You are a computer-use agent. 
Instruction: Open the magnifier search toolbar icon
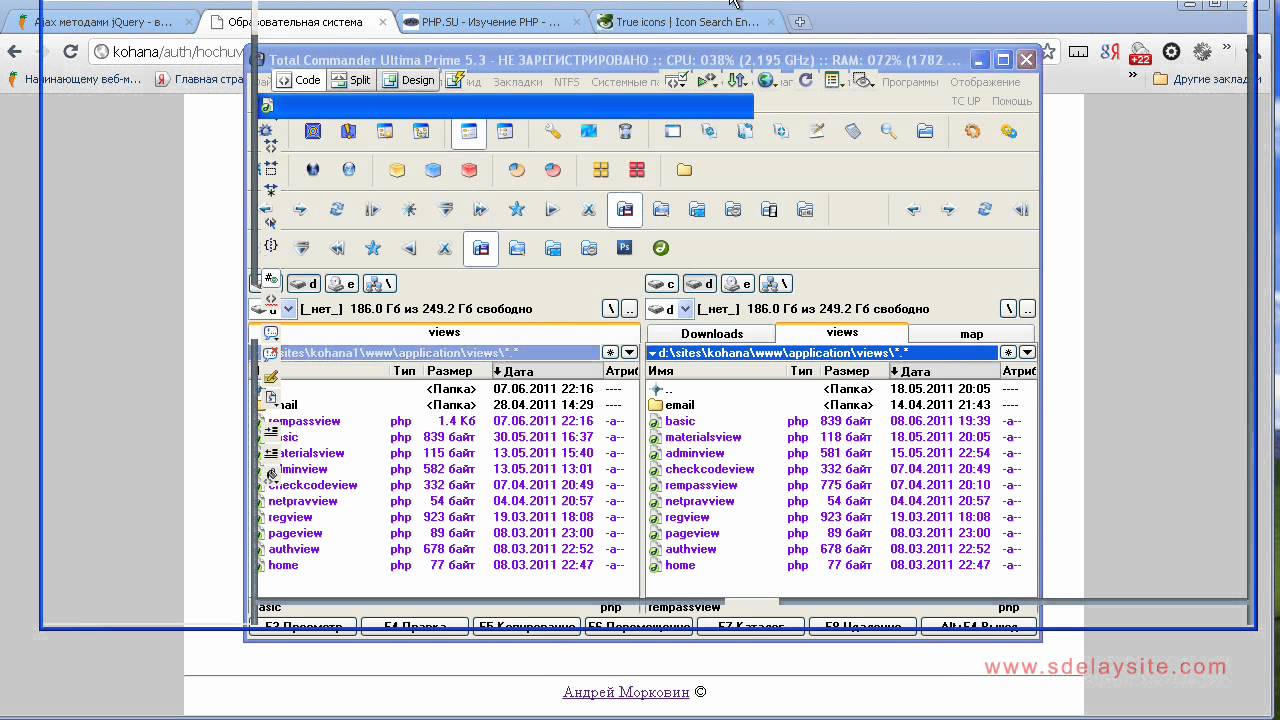(888, 131)
